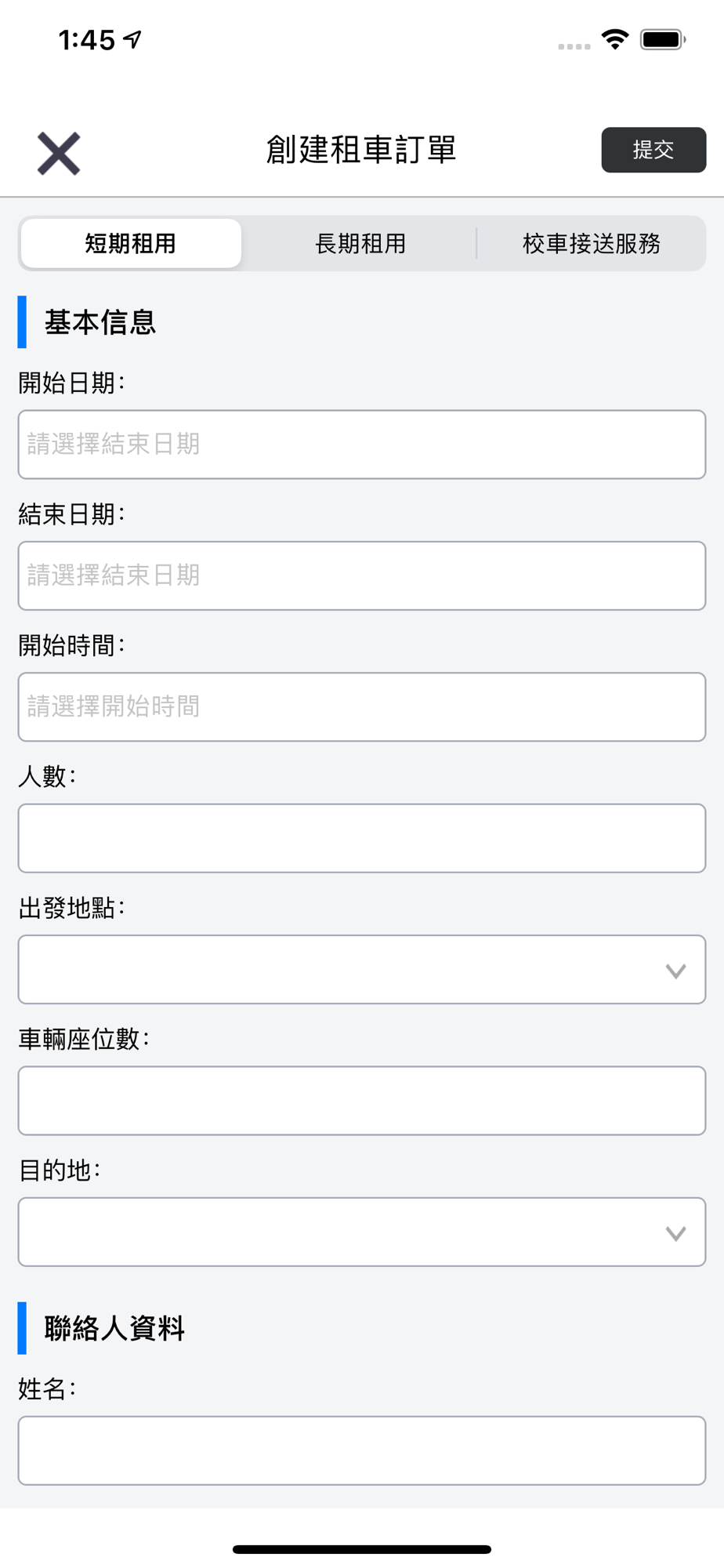Tap the location arrow icon near clock

tap(133, 39)
